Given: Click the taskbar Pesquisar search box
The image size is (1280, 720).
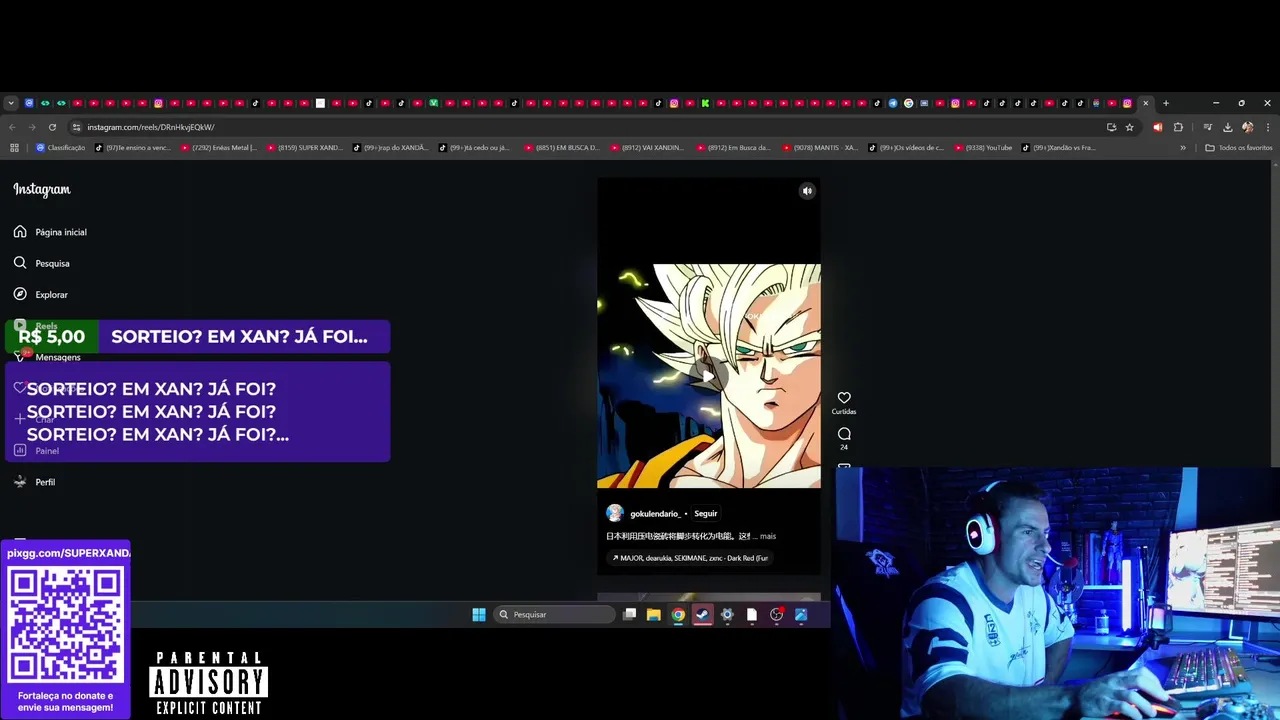Looking at the screenshot, I should (555, 615).
